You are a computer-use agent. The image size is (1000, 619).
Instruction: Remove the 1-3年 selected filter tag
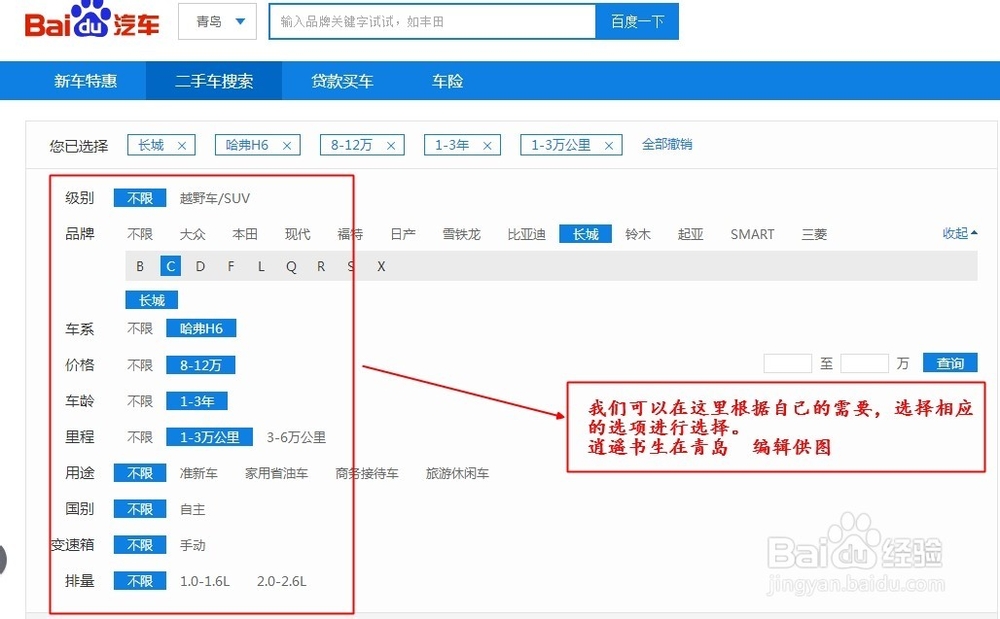(x=487, y=146)
